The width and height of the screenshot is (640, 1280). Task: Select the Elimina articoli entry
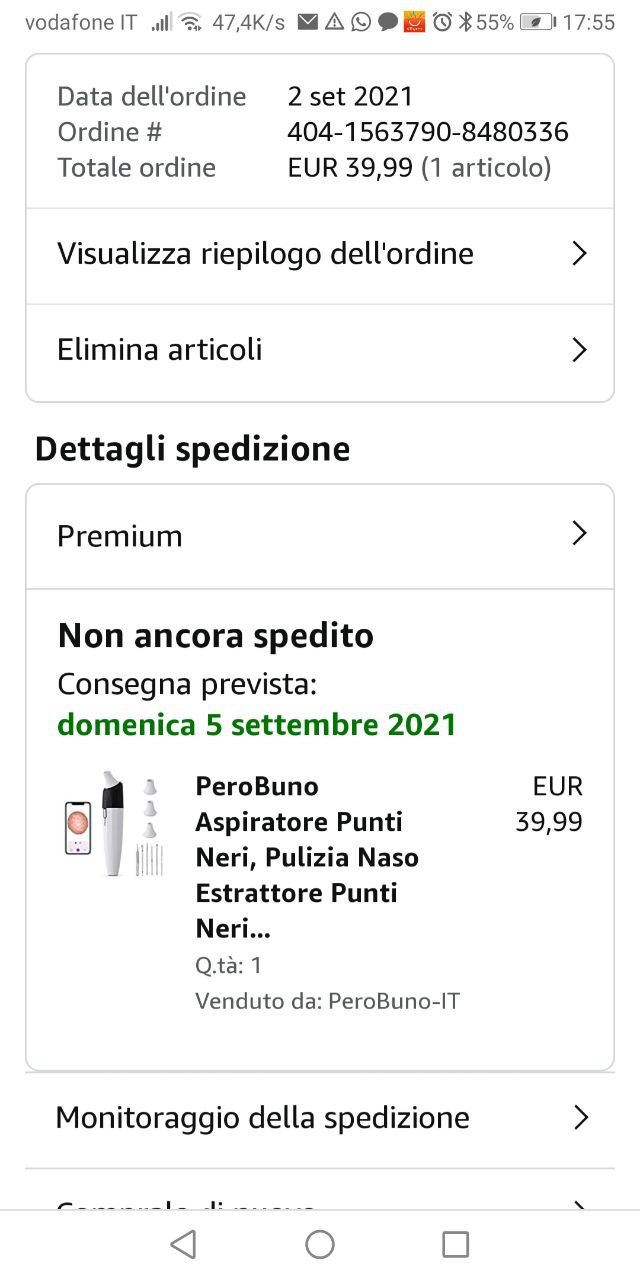coord(160,350)
